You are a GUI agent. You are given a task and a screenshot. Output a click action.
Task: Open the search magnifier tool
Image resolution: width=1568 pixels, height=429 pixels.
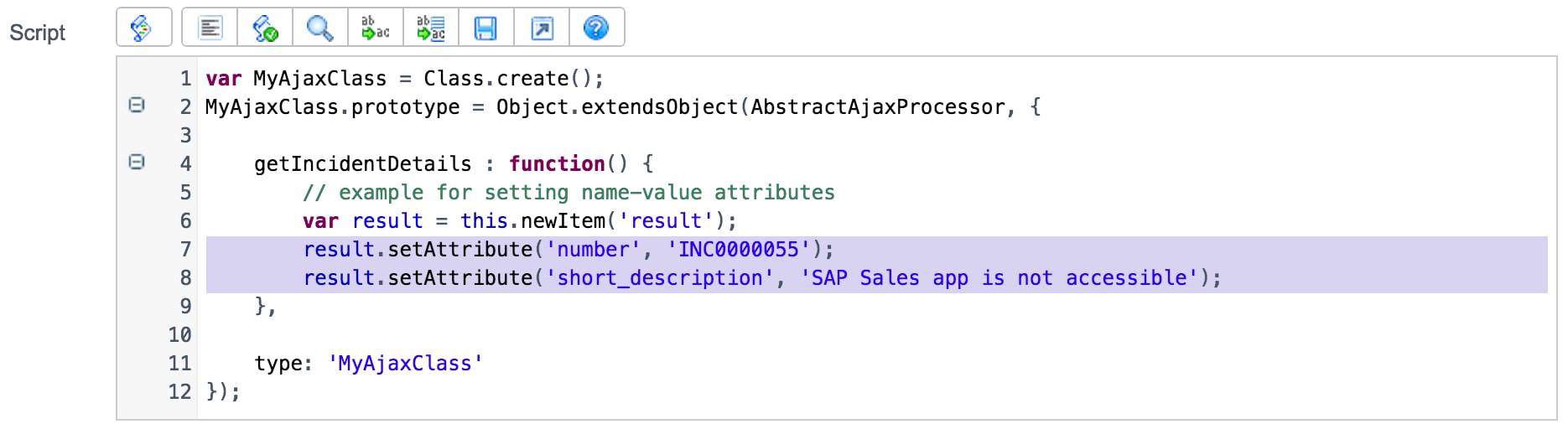click(x=319, y=28)
